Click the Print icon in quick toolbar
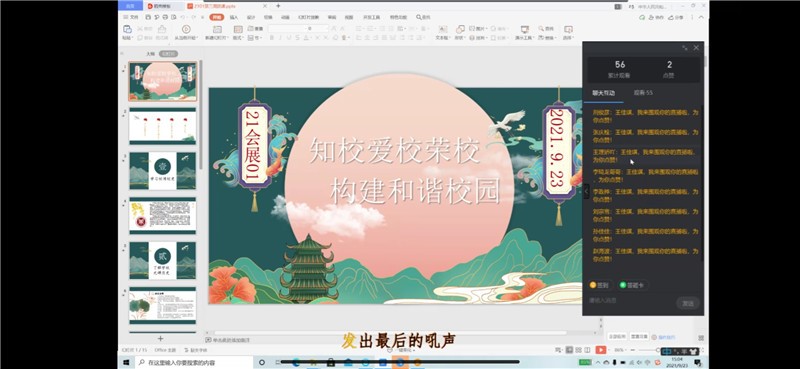800x369 pixels. click(x=164, y=17)
